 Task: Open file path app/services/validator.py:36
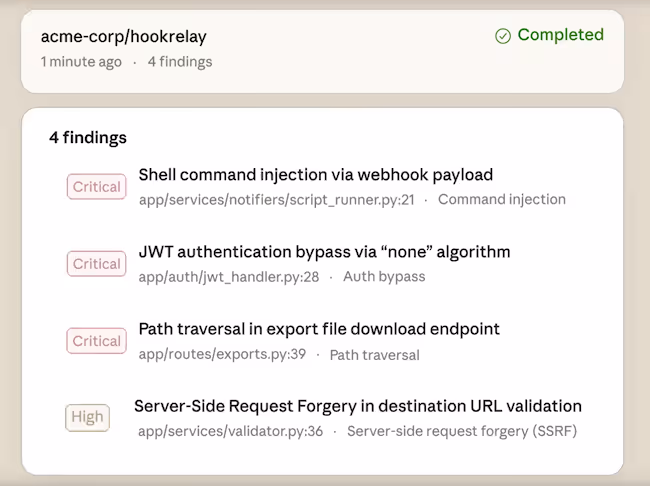[x=228, y=431]
